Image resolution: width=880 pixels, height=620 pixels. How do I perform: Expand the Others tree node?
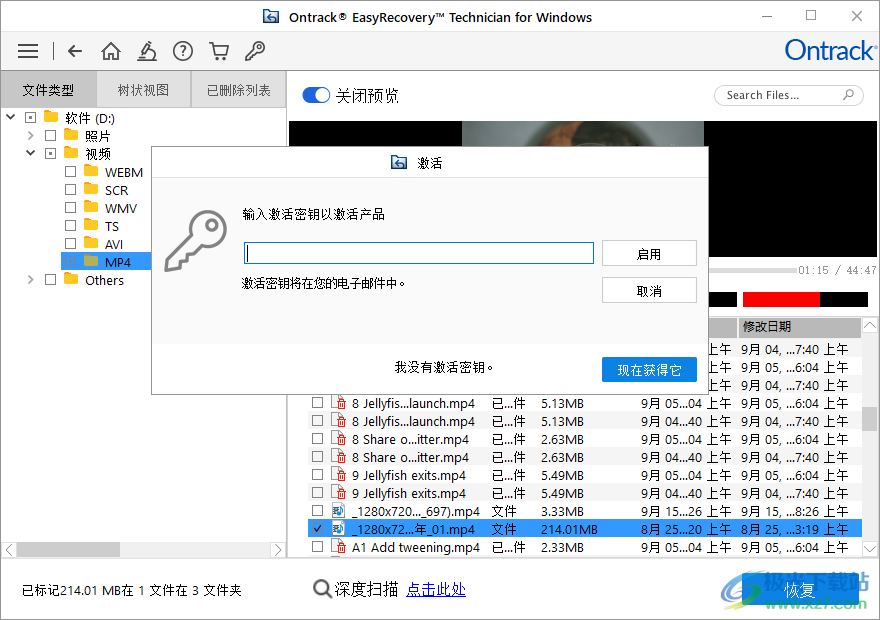coord(30,279)
